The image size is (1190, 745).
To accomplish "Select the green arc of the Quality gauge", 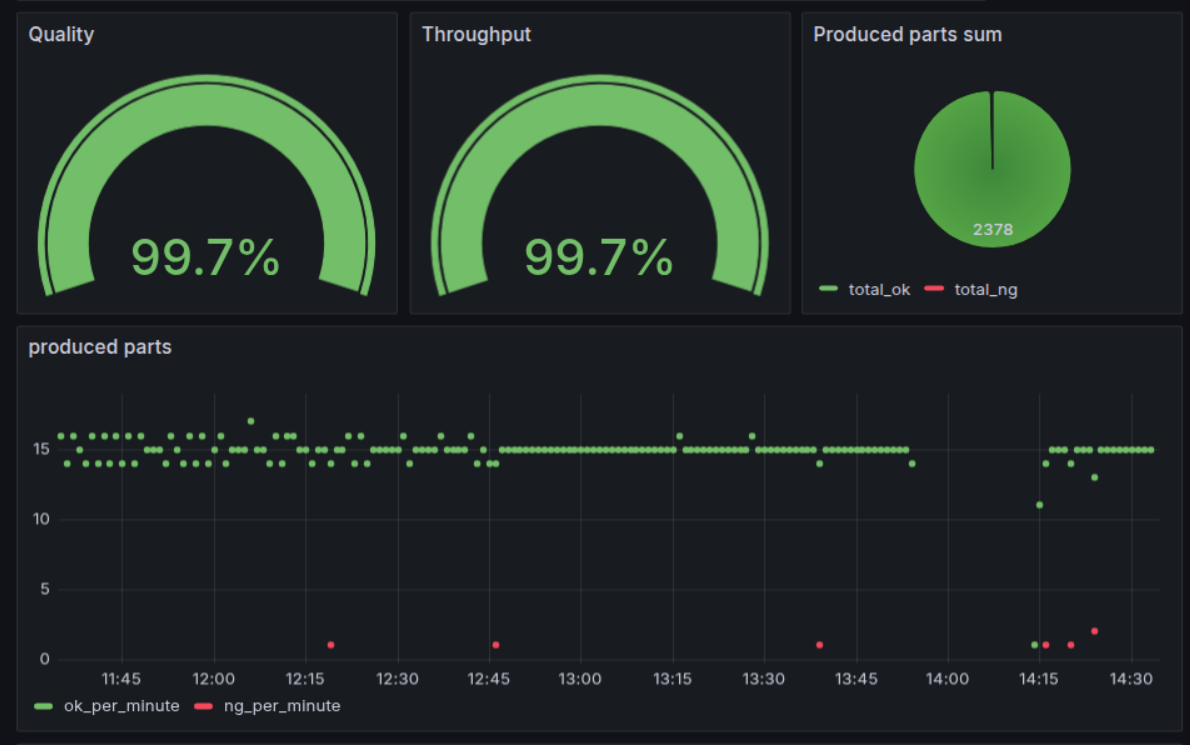I will (x=206, y=106).
